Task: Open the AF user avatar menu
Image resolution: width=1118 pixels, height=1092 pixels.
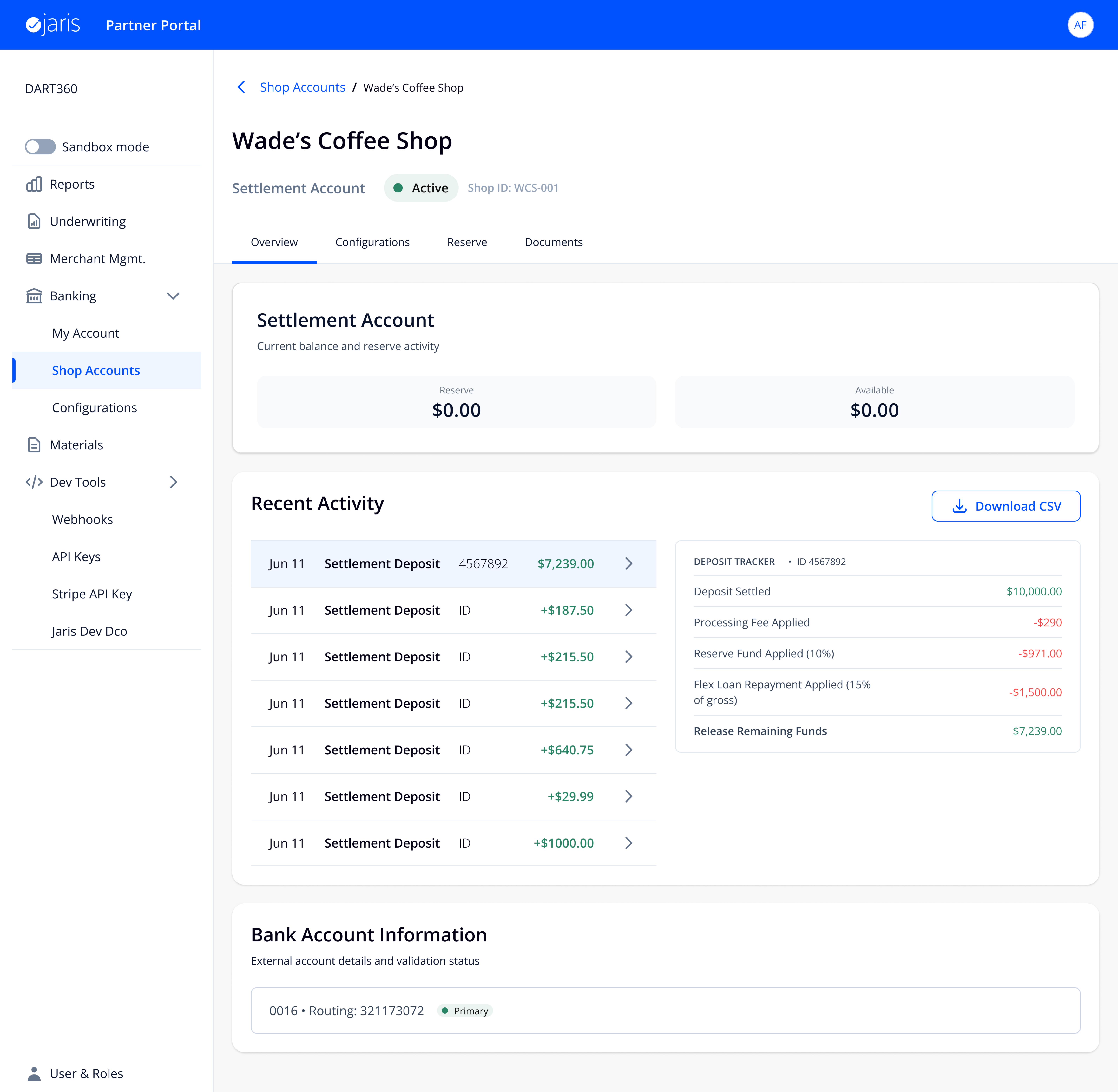Action: (1080, 25)
